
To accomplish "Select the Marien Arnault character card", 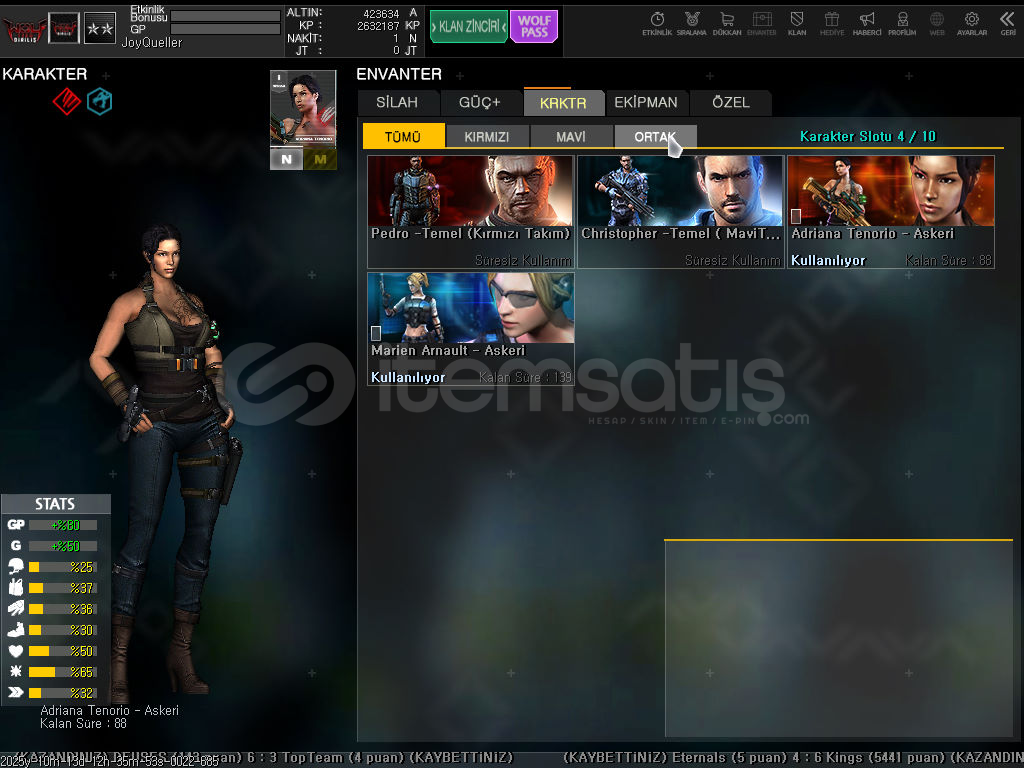I will 470,329.
